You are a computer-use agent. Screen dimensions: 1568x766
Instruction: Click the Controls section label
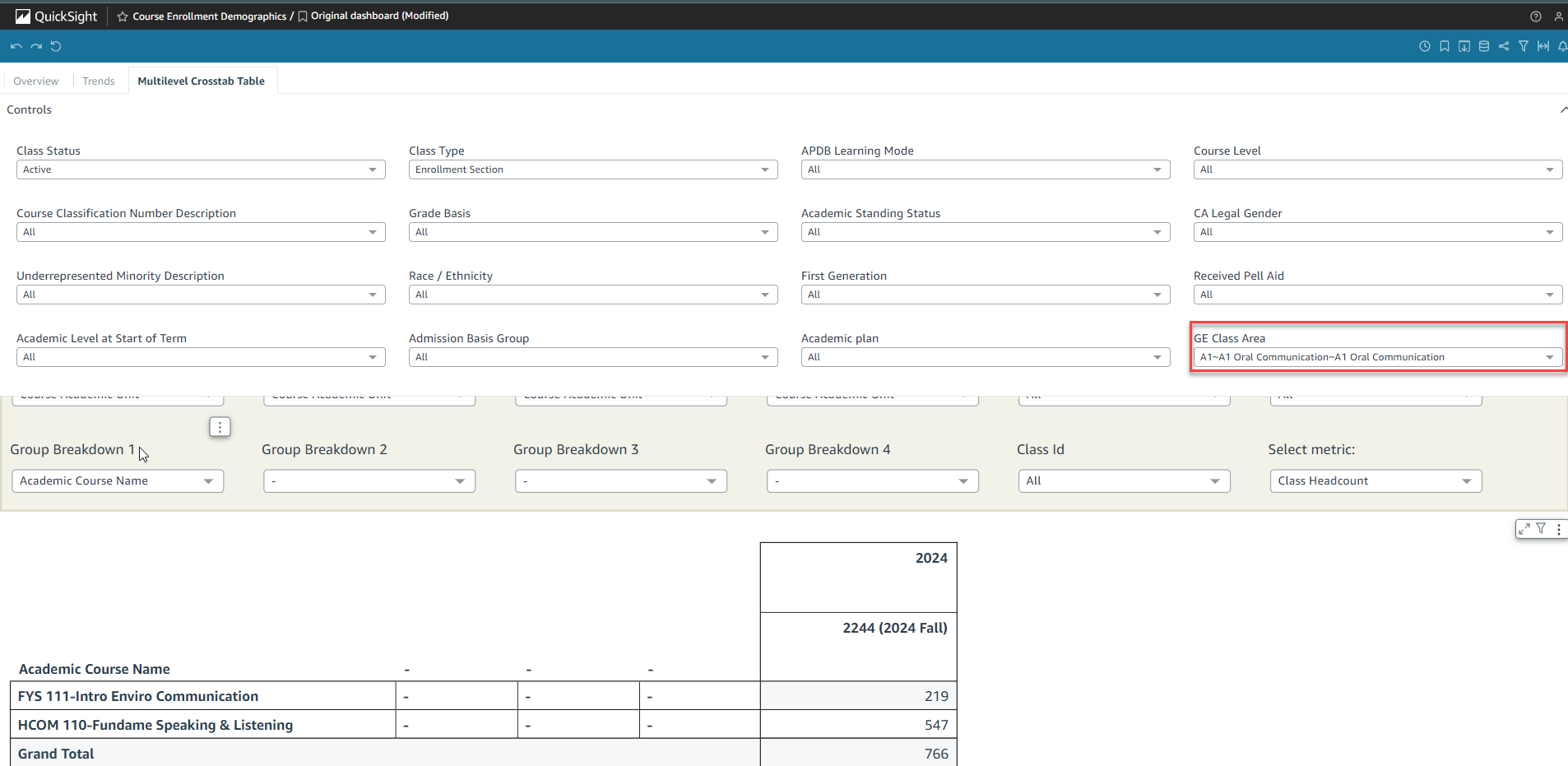tap(30, 109)
